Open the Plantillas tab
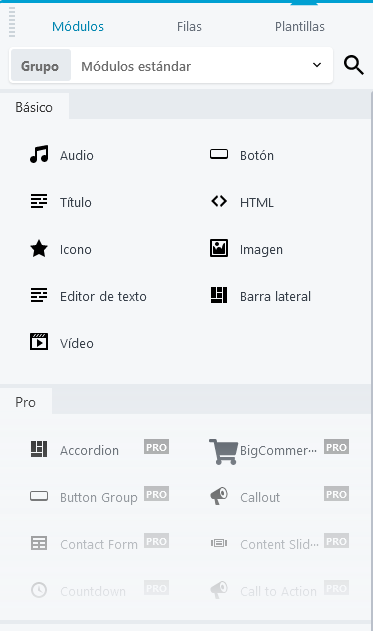 (300, 27)
